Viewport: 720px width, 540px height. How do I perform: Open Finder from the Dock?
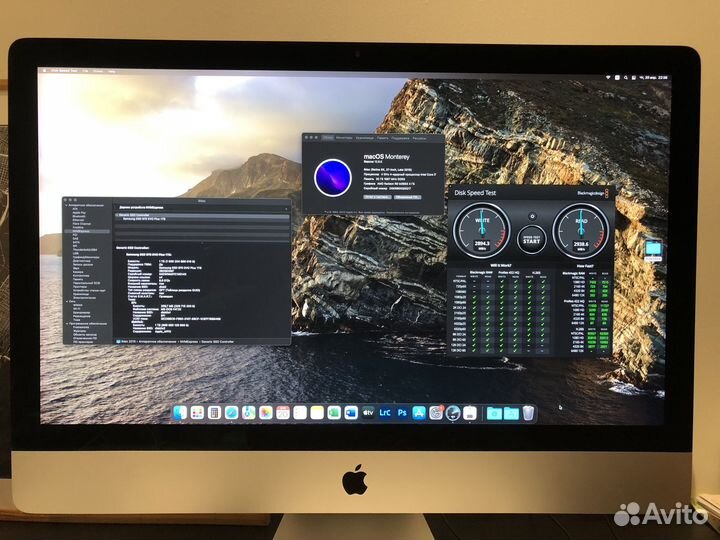click(x=180, y=413)
